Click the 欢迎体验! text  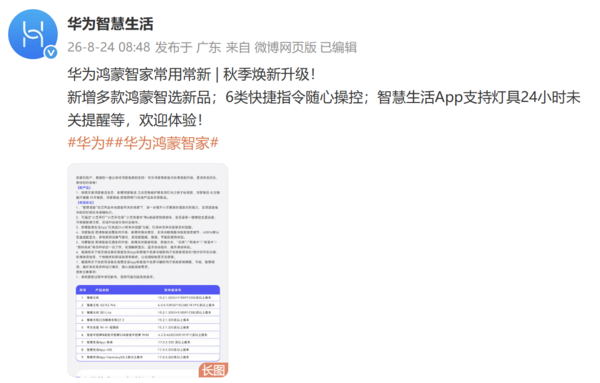pos(171,120)
